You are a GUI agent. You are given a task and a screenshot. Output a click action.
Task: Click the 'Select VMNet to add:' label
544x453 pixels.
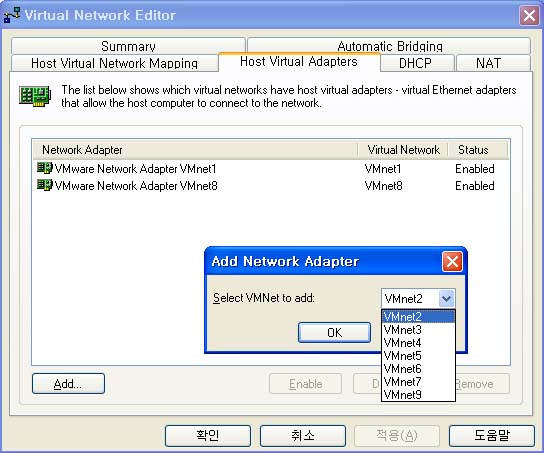(x=264, y=298)
